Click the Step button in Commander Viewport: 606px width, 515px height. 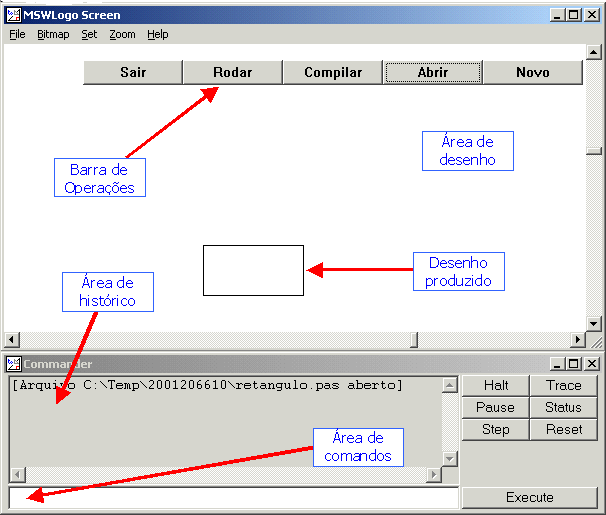pos(496,430)
